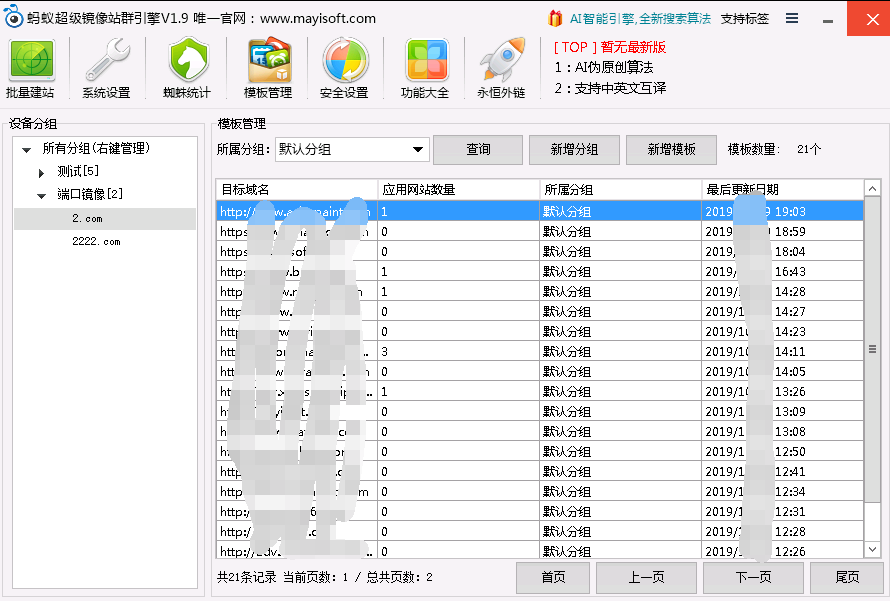Viewport: 890px width, 601px height.
Task: Select the row updated at 12:31
Action: (540, 512)
